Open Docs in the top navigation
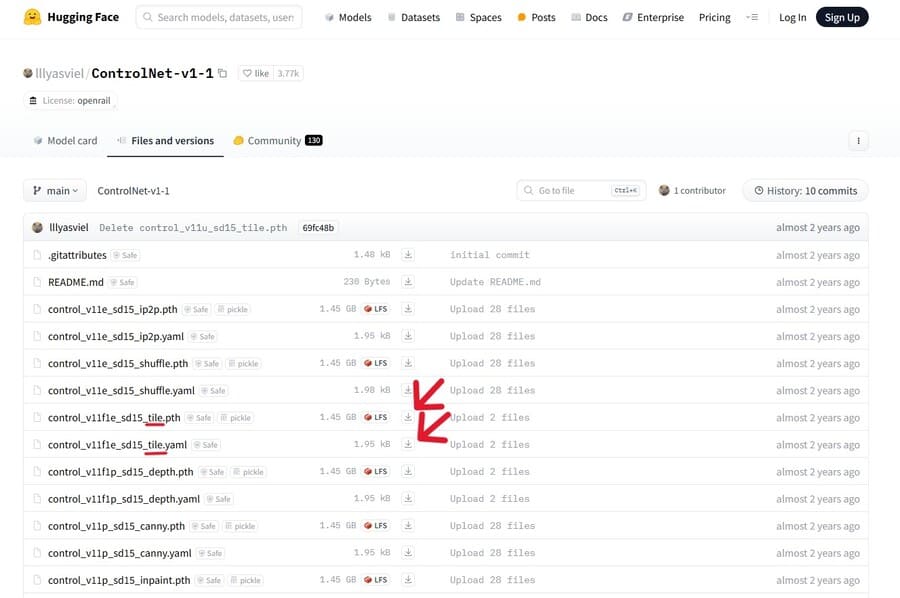The image size is (900, 598). pyautogui.click(x=589, y=17)
